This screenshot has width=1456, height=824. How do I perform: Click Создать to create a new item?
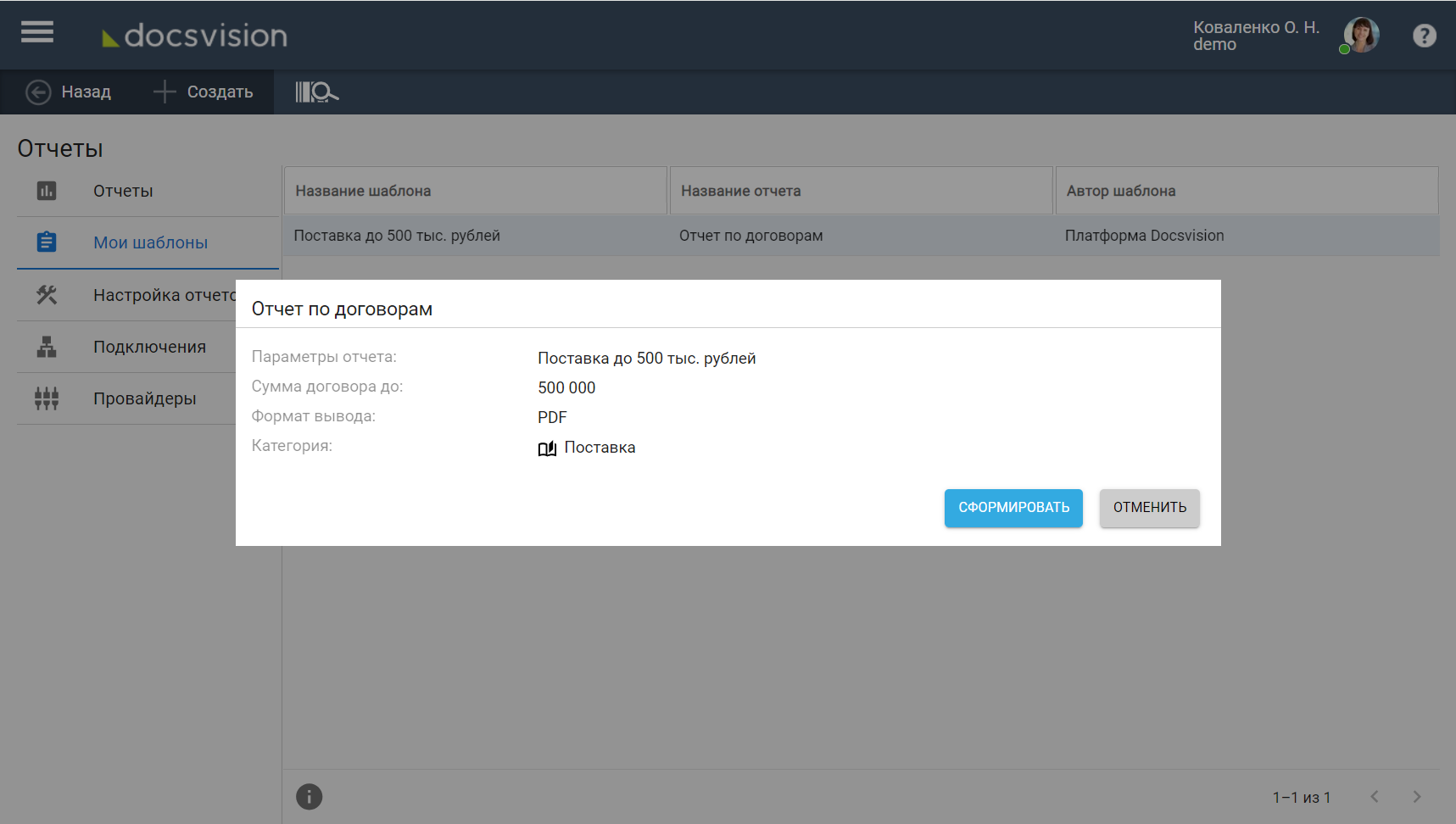click(x=204, y=92)
